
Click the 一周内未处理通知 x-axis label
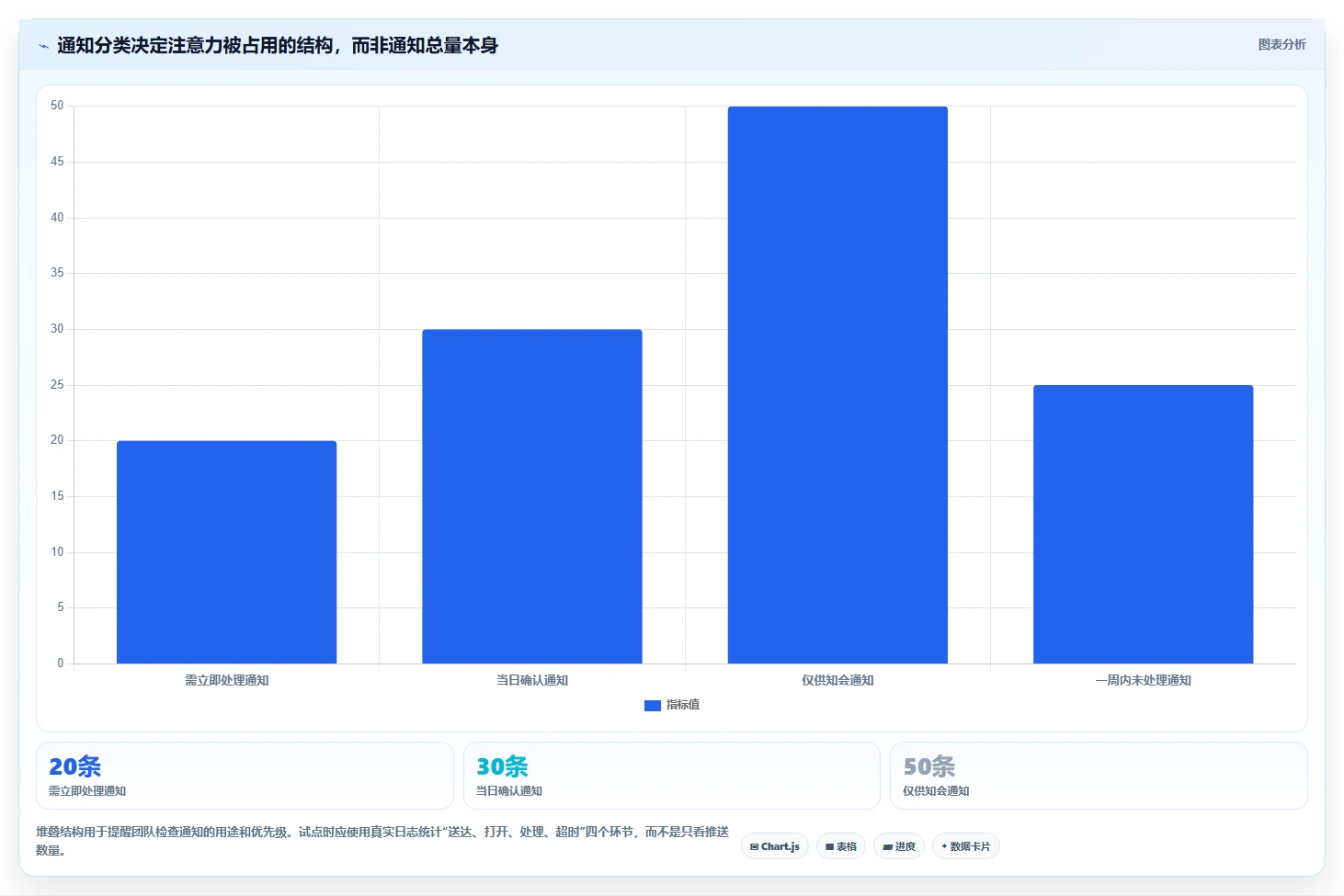tap(1144, 680)
